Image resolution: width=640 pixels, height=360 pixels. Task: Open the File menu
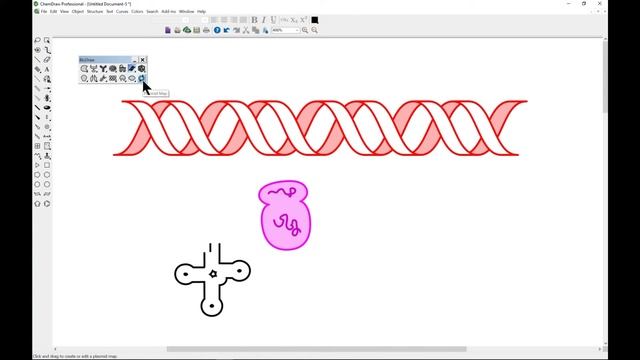click(44, 11)
